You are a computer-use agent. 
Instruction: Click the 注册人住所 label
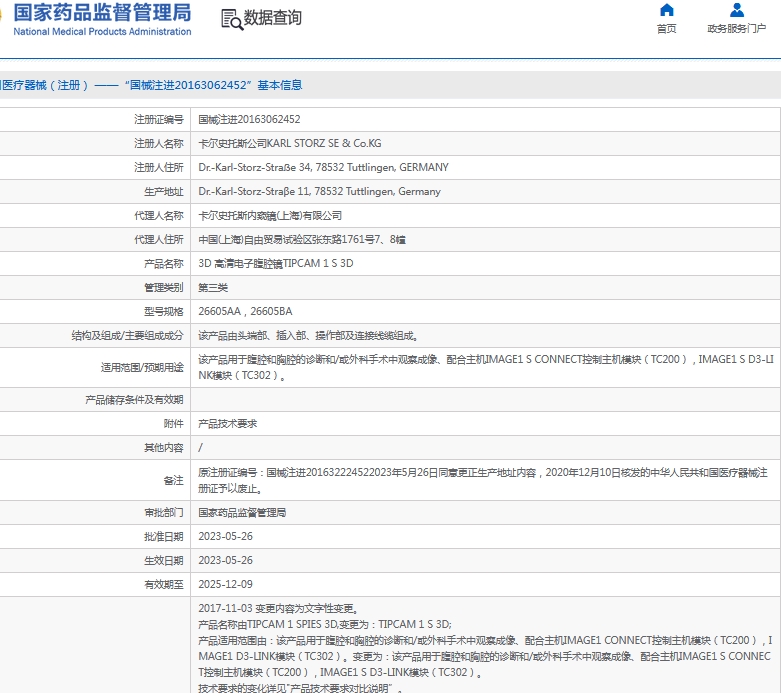(x=158, y=167)
